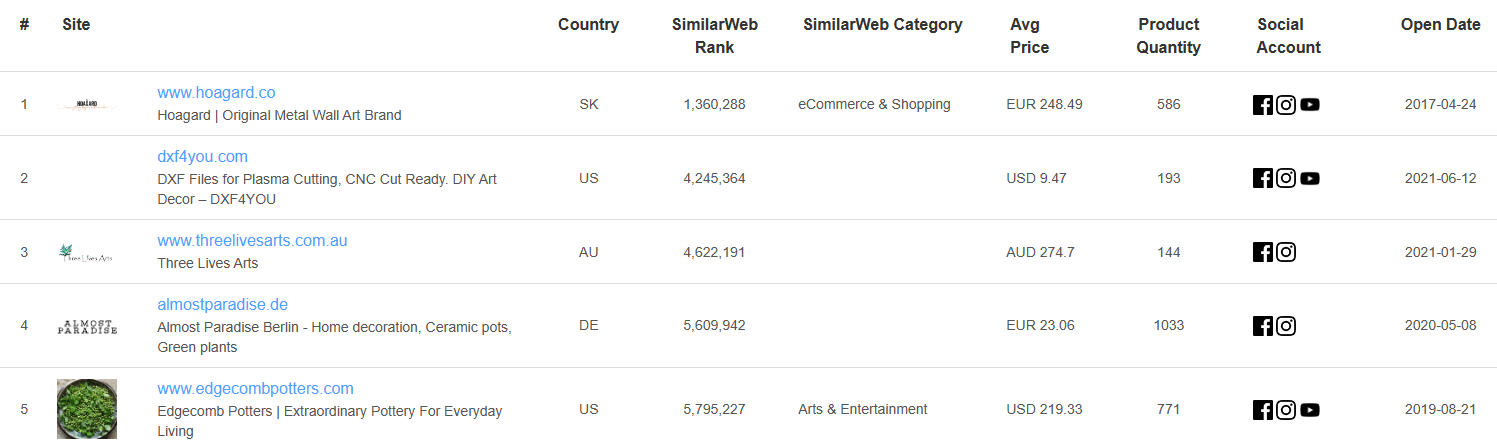Image resolution: width=1497 pixels, height=447 pixels.
Task: Open Almost Paradise's Instagram icon
Action: 1286,325
